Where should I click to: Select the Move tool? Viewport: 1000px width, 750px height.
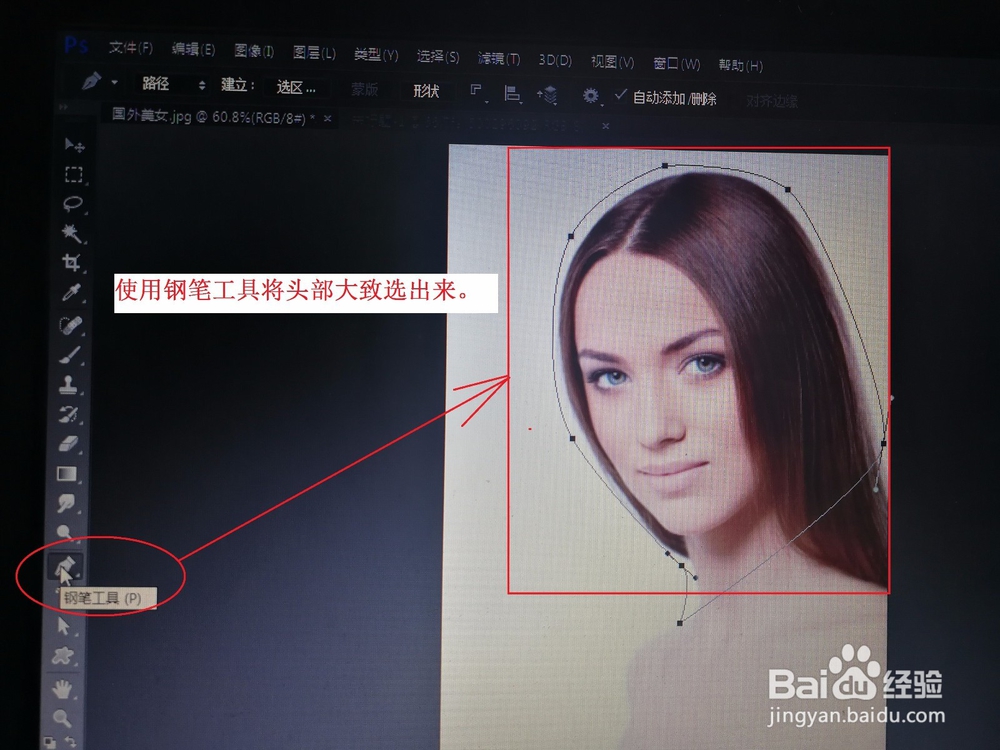coord(74,145)
